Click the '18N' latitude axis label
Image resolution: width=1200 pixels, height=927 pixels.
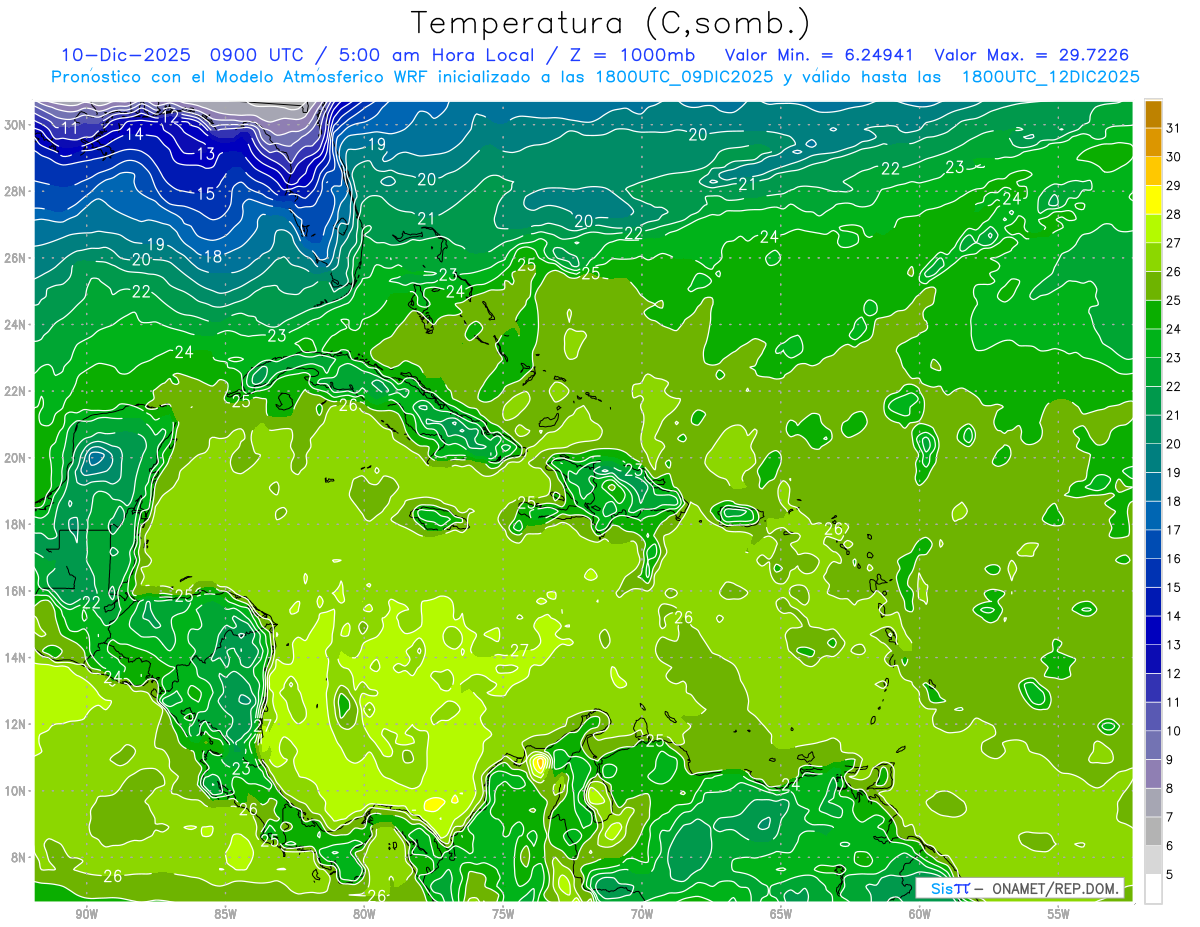(x=15, y=524)
